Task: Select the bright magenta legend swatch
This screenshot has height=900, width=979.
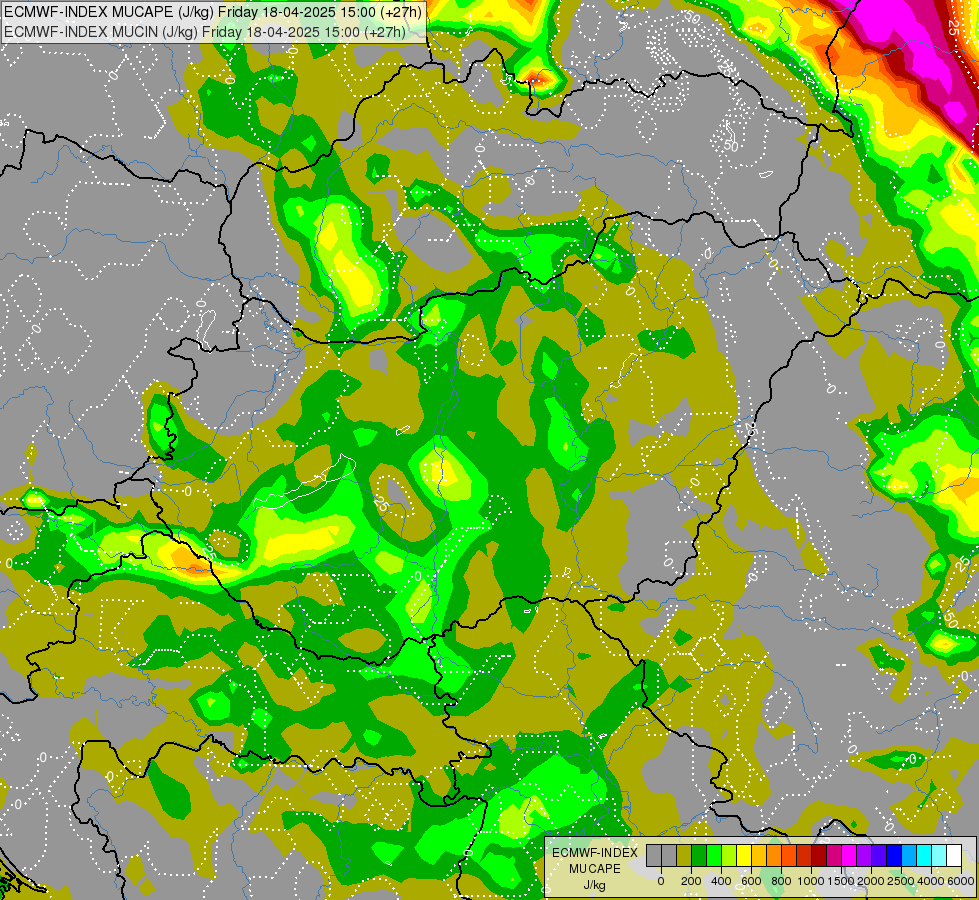Action: [850, 856]
